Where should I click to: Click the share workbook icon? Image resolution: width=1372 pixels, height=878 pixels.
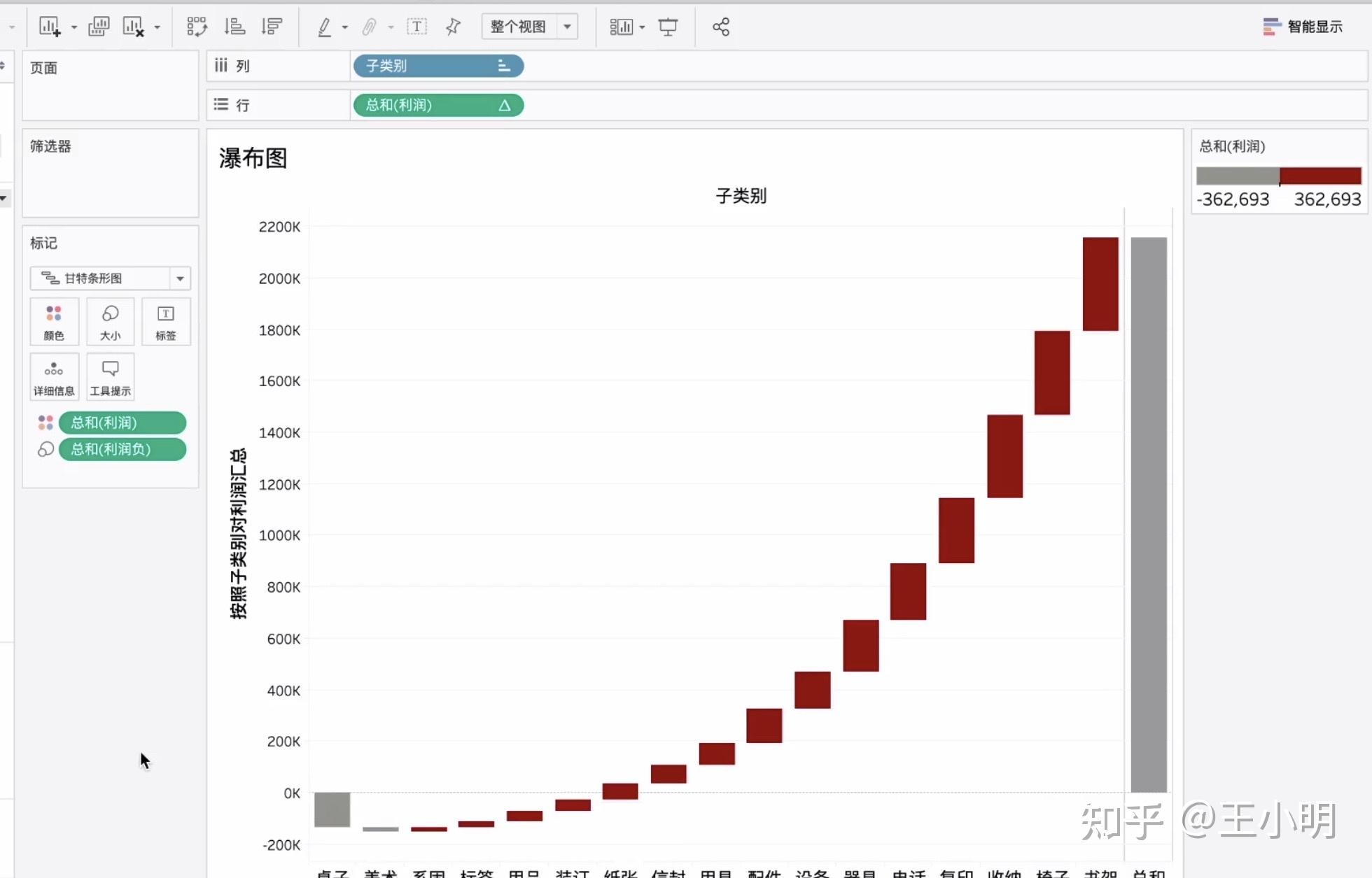pos(721,27)
